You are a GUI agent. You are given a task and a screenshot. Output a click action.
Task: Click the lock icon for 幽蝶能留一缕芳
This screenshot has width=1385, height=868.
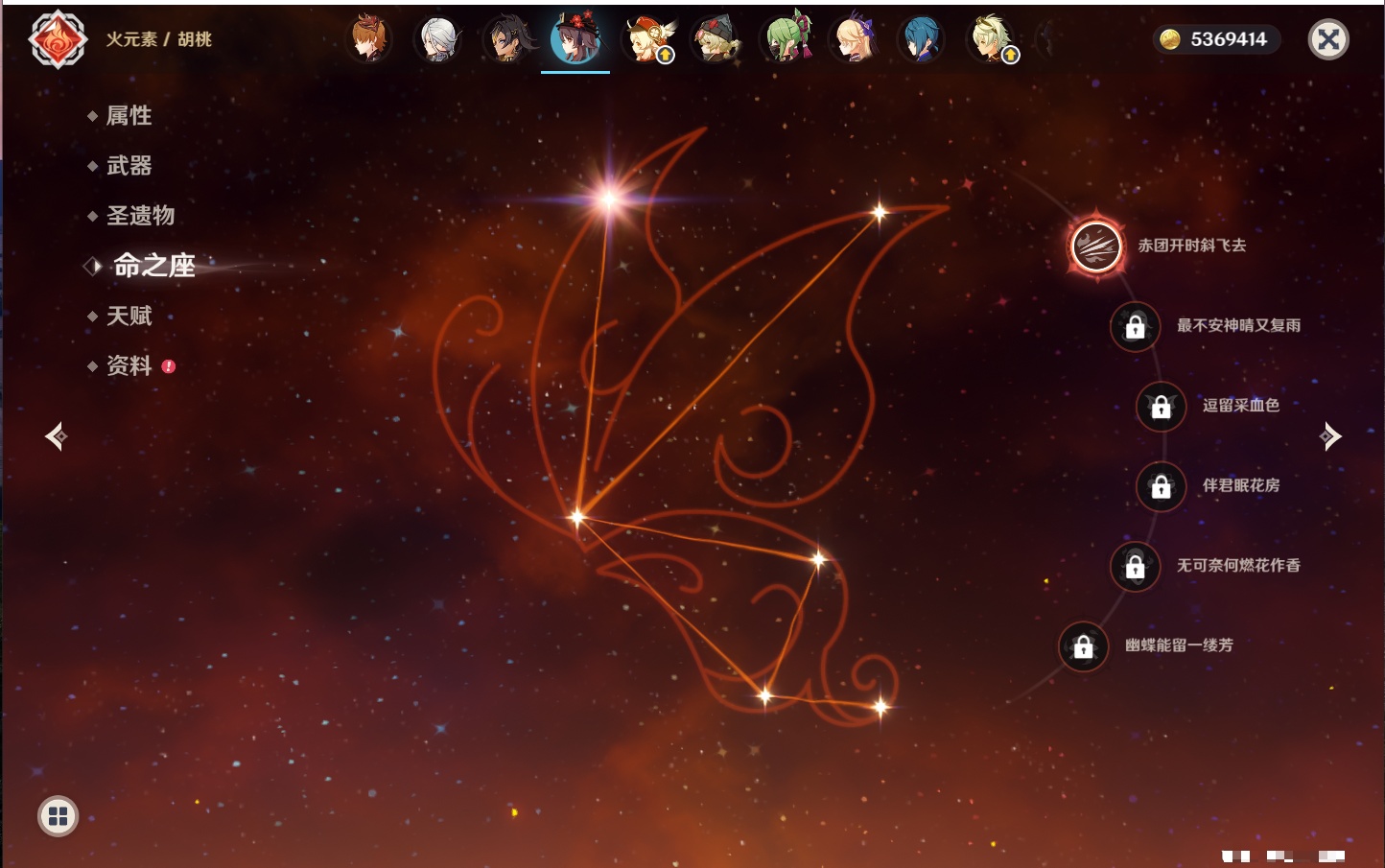coord(1084,646)
